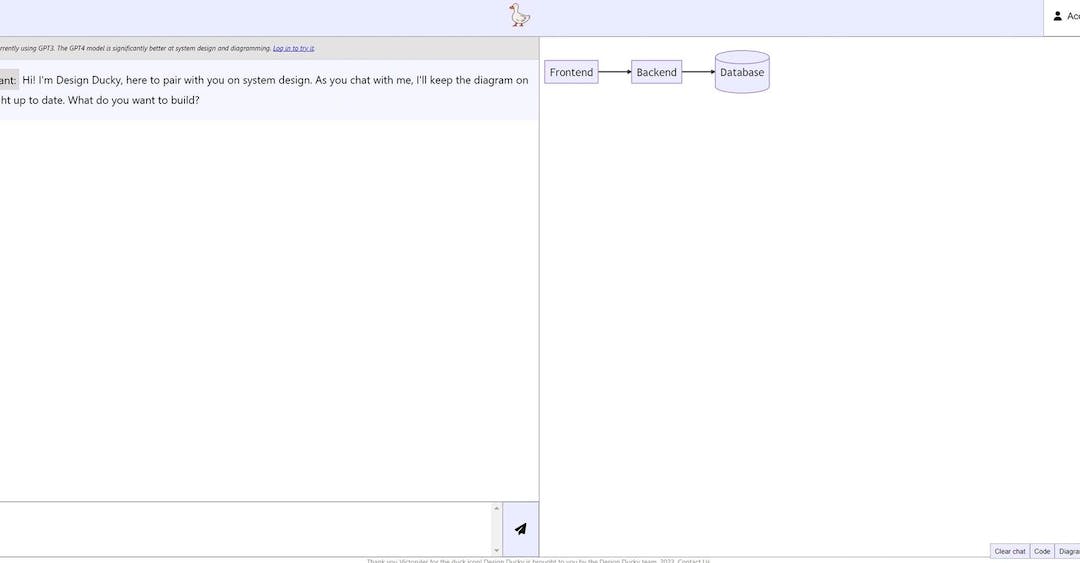The height and width of the screenshot is (563, 1080).
Task: Open the Contact Us footer link
Action: 694,560
